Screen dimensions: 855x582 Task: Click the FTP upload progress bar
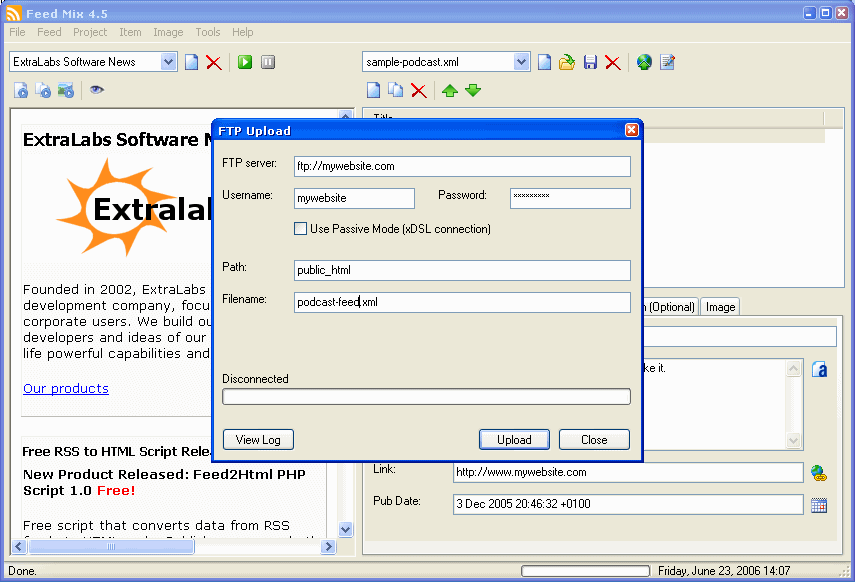click(426, 396)
